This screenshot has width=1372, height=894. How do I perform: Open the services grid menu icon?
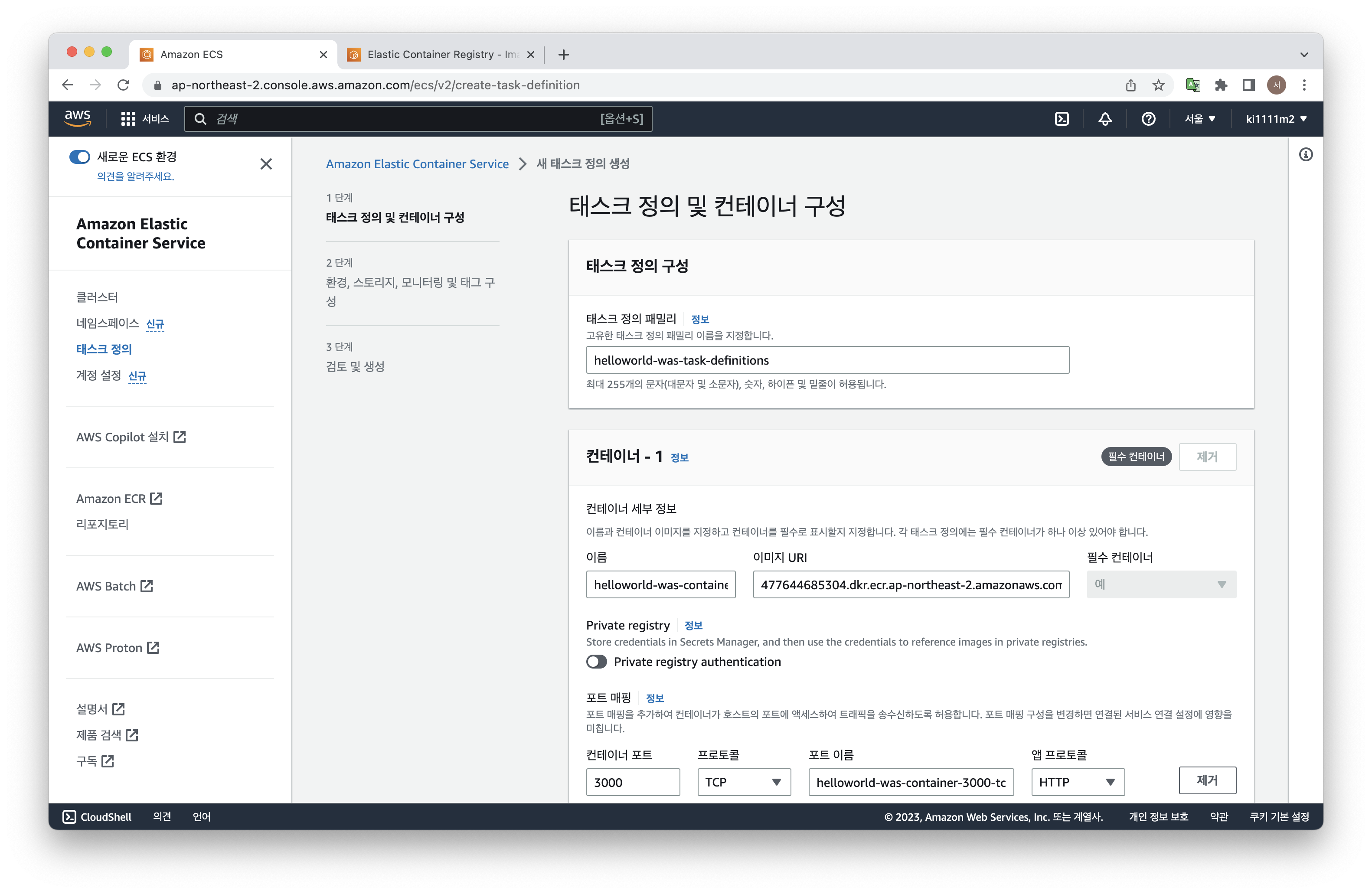[128, 119]
